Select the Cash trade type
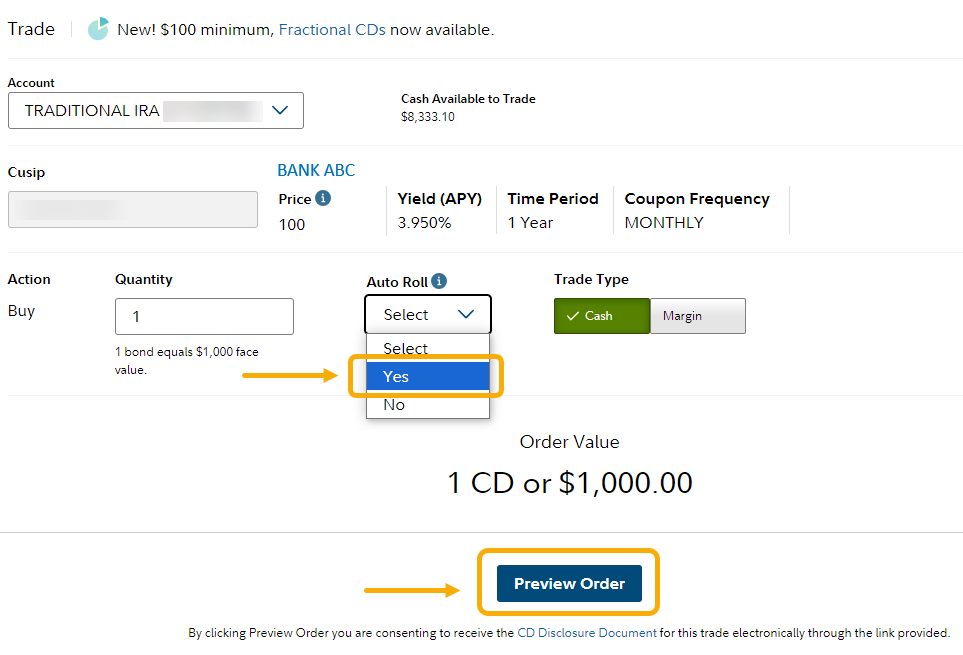The width and height of the screenshot is (963, 655). click(601, 316)
